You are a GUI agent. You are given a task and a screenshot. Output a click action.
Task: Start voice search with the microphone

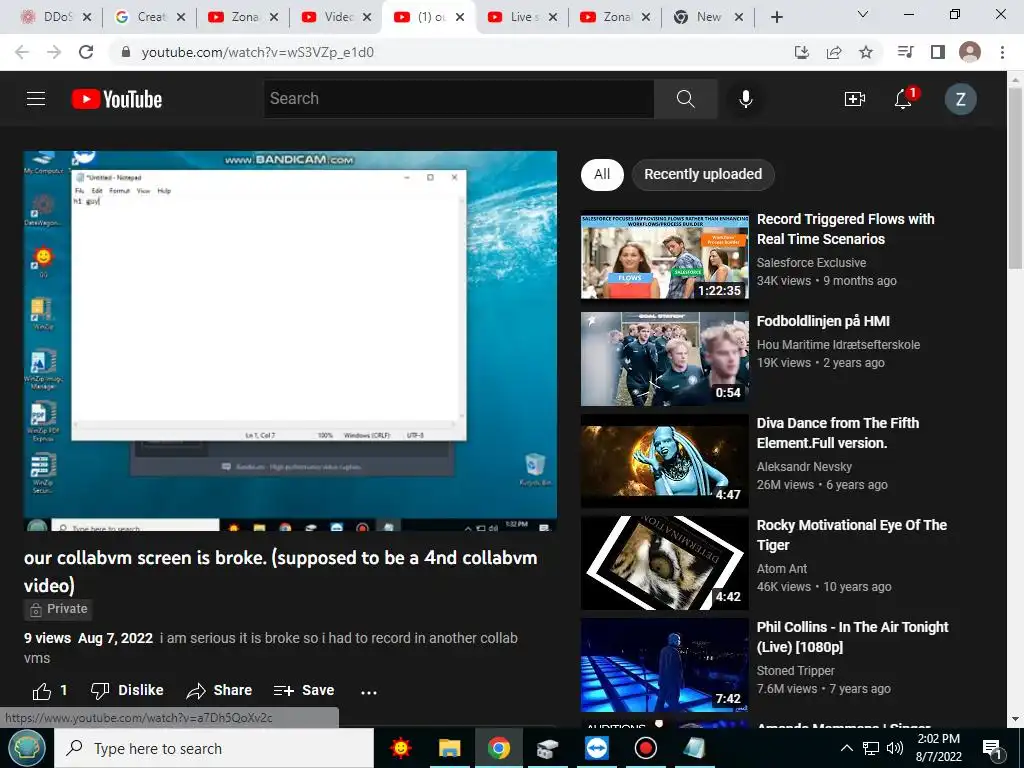click(x=745, y=99)
